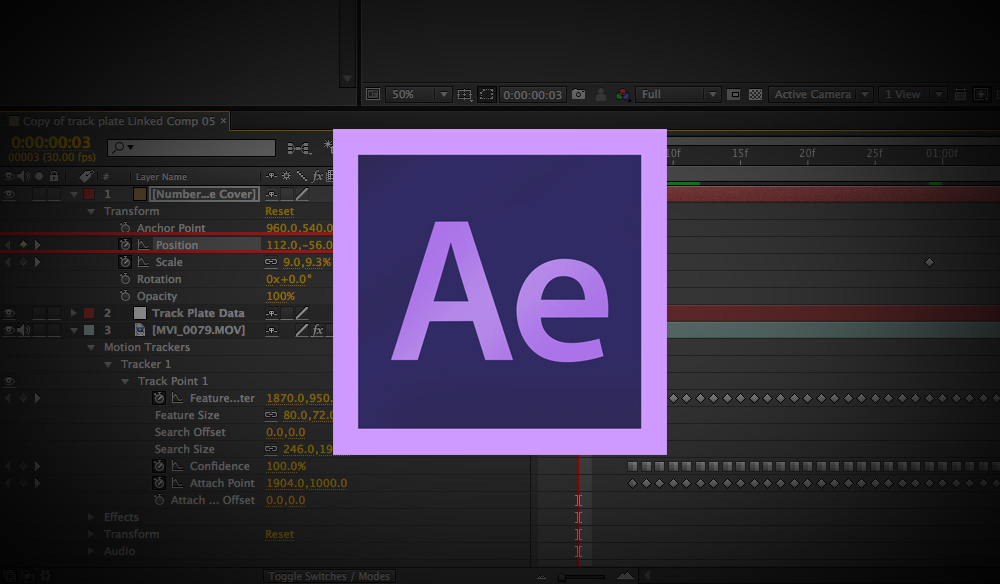Click the show snapshot person icon
Image resolution: width=1000 pixels, height=584 pixels.
tap(601, 94)
